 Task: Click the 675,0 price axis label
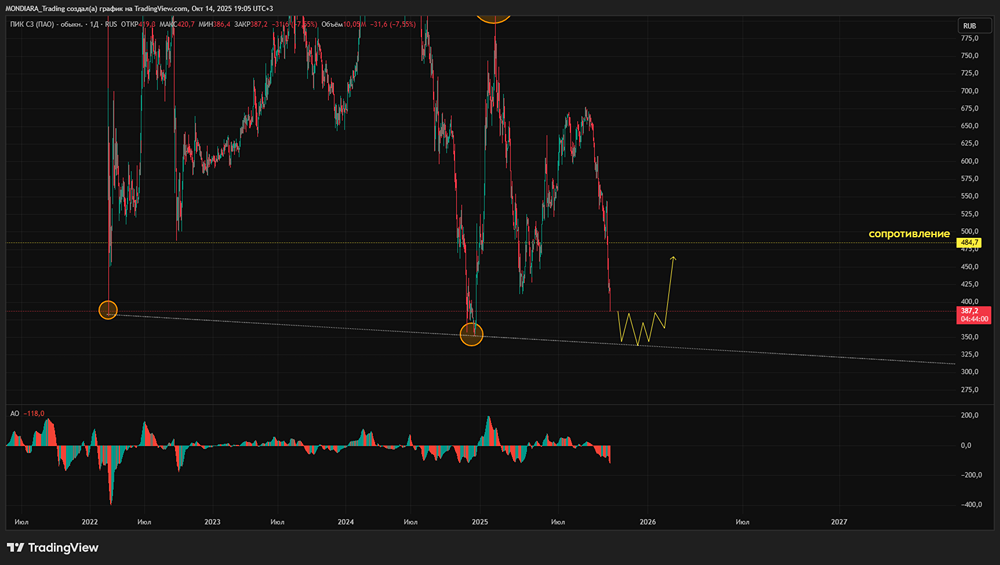coord(969,108)
